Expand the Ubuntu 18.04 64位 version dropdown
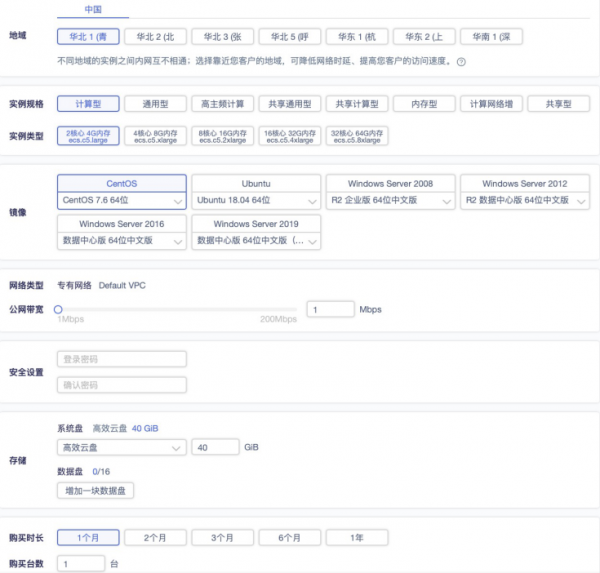The height and width of the screenshot is (573, 600). [x=256, y=200]
